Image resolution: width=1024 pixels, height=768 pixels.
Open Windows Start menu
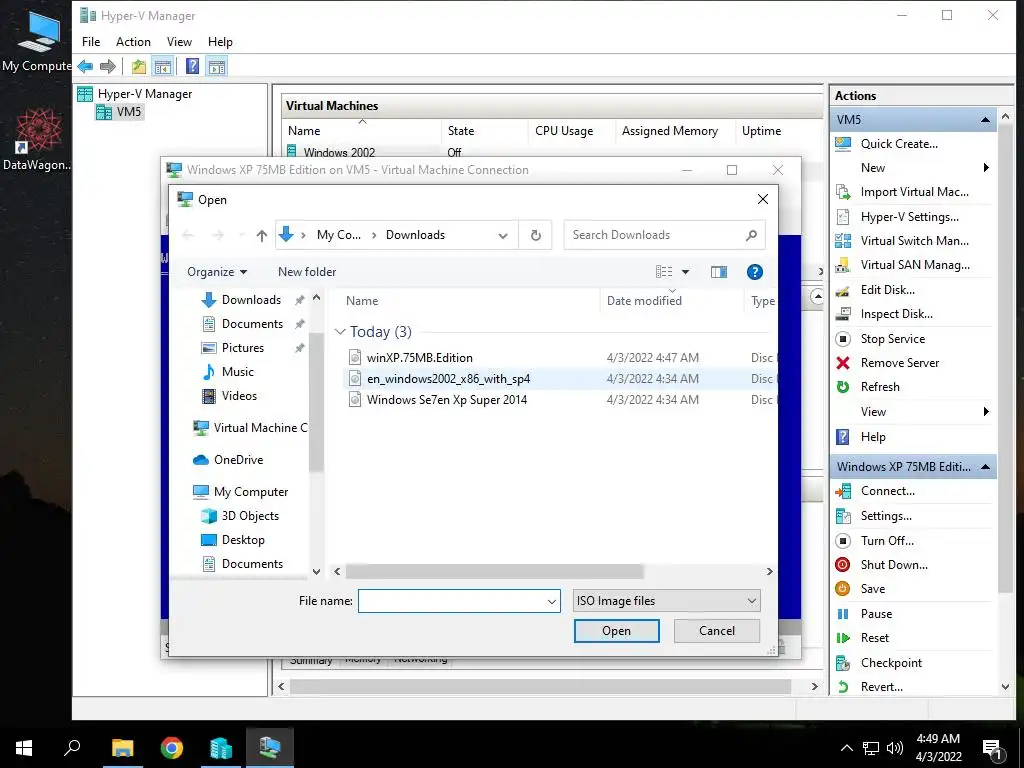[x=24, y=748]
